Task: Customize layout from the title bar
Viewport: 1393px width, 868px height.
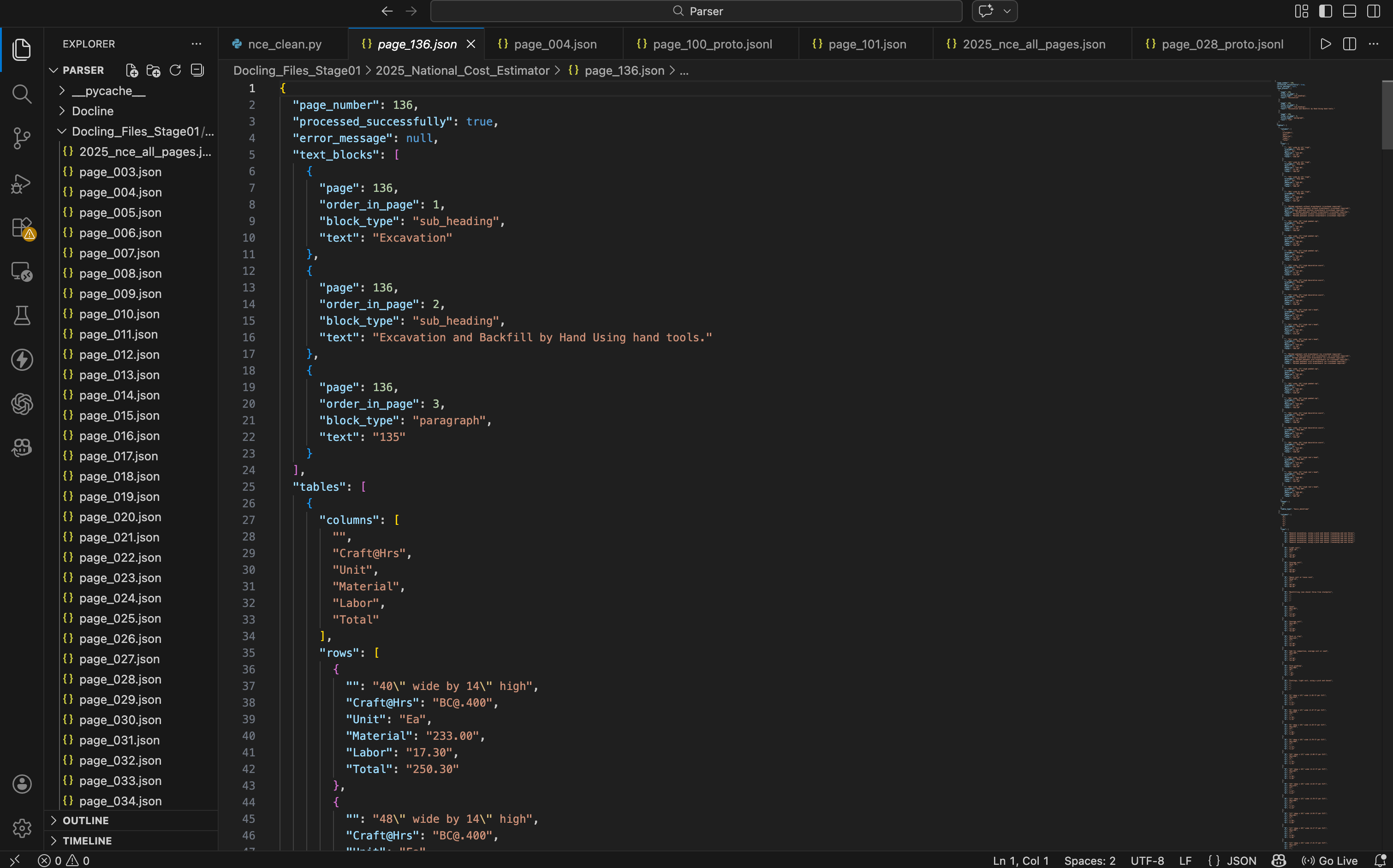Action: [1301, 11]
